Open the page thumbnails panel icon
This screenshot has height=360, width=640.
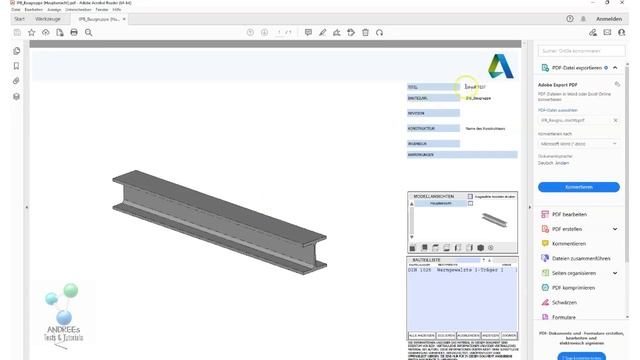click(x=16, y=51)
